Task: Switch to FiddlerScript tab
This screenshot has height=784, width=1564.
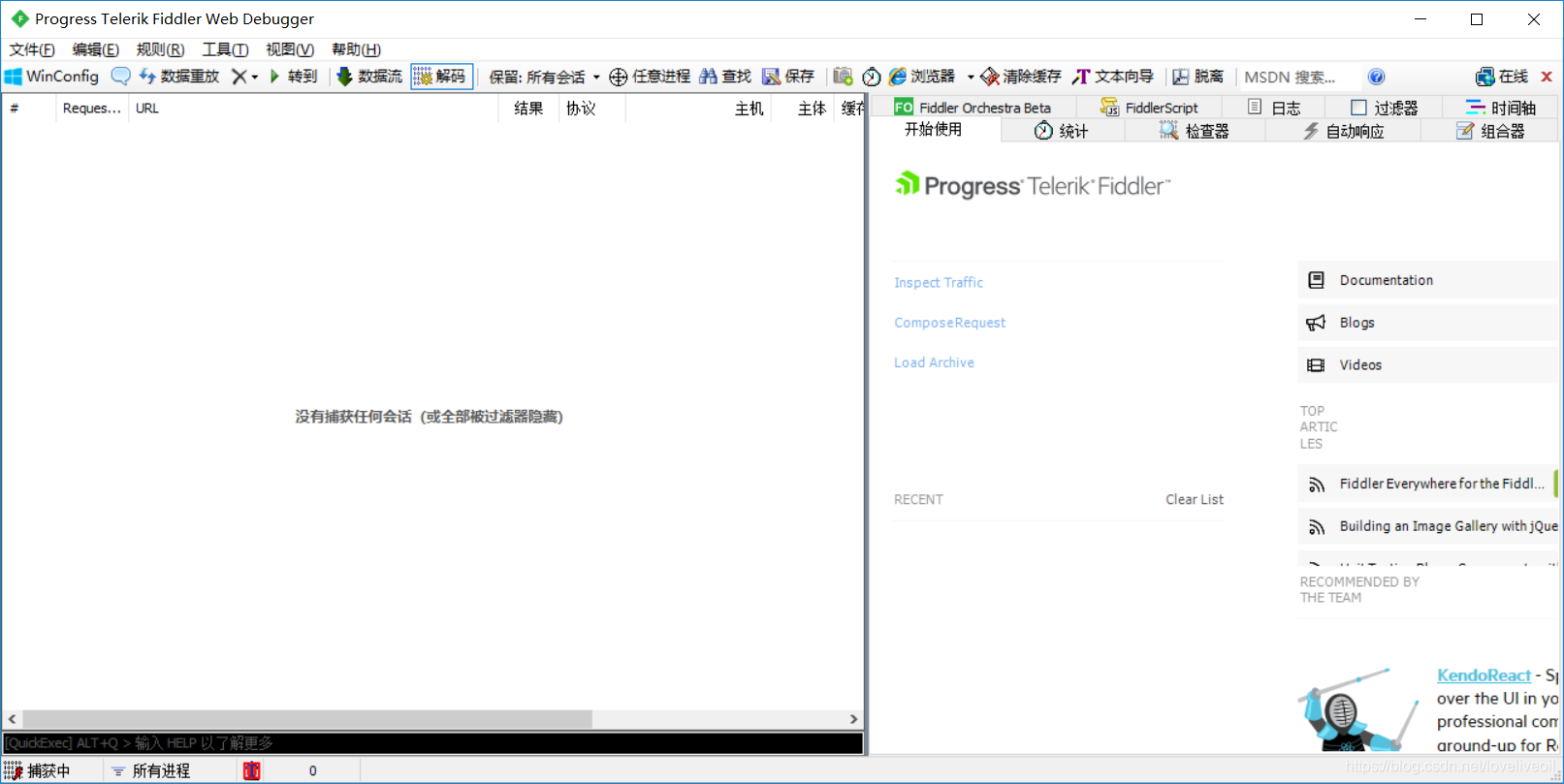Action: click(x=1150, y=108)
